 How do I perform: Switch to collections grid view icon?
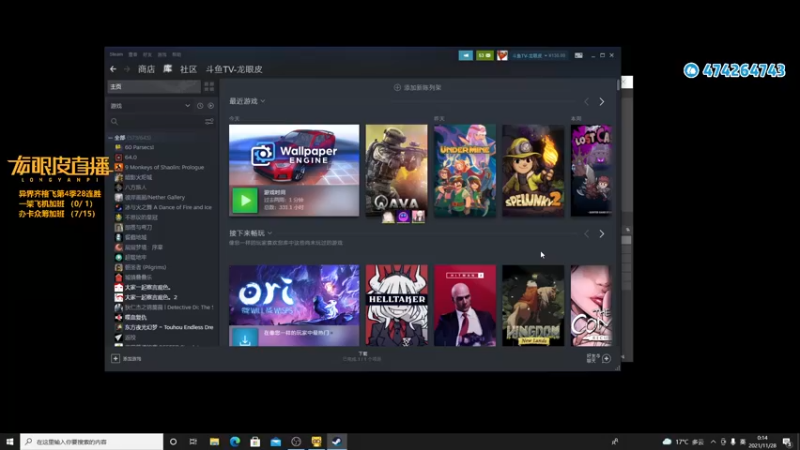coord(209,87)
